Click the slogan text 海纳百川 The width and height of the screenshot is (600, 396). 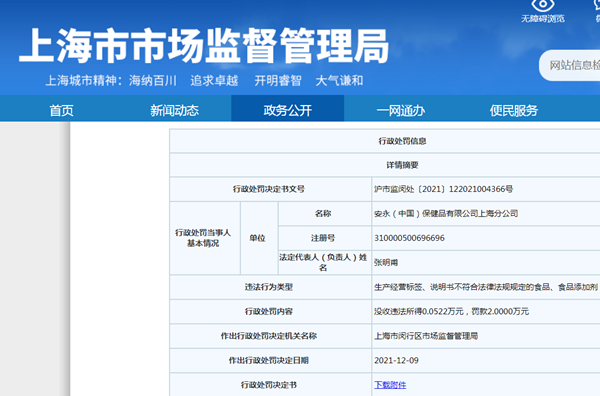tap(153, 81)
